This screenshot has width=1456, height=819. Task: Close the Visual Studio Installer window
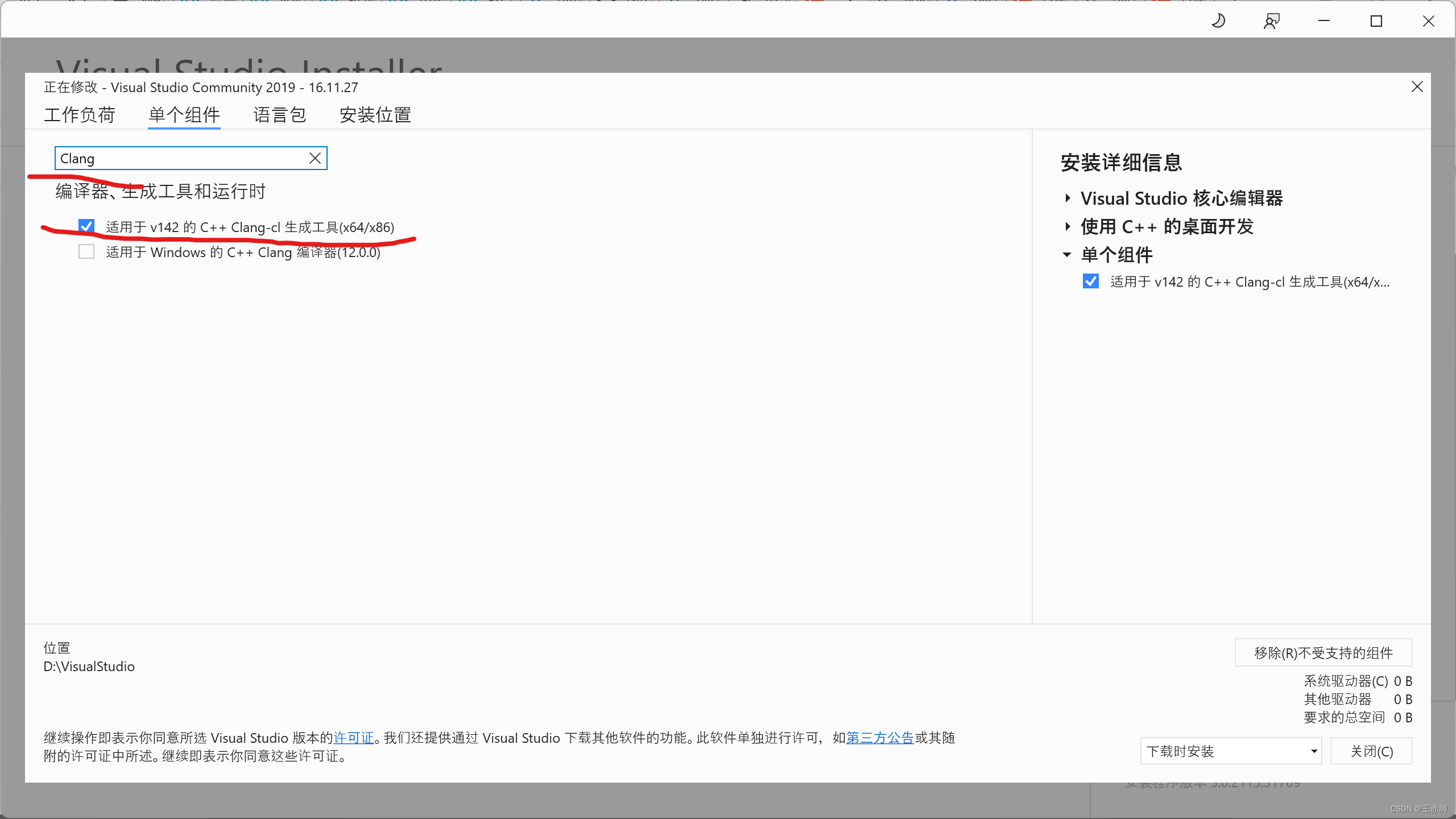point(1429,22)
